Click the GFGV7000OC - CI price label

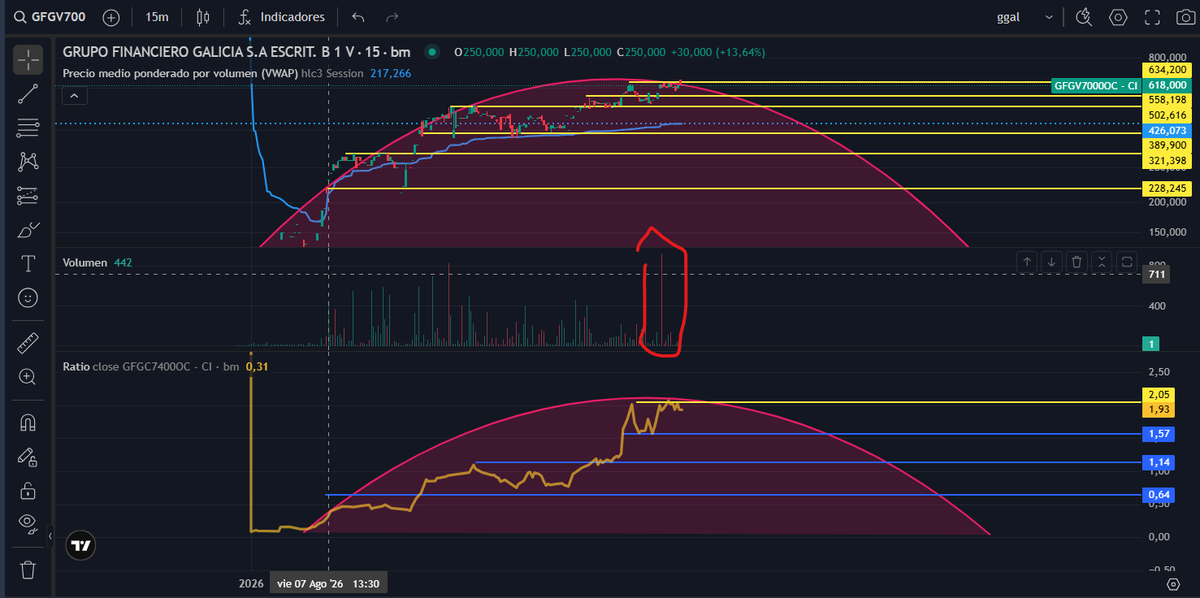(1096, 86)
